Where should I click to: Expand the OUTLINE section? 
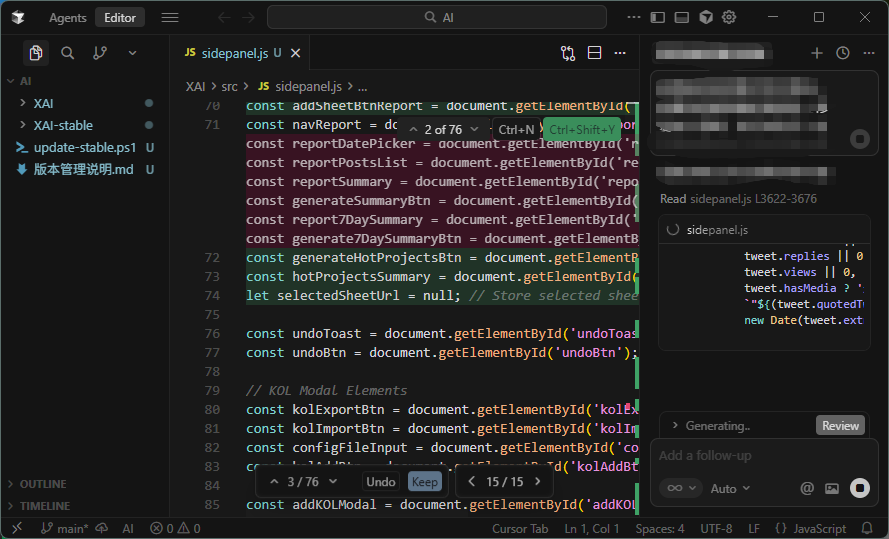click(43, 484)
